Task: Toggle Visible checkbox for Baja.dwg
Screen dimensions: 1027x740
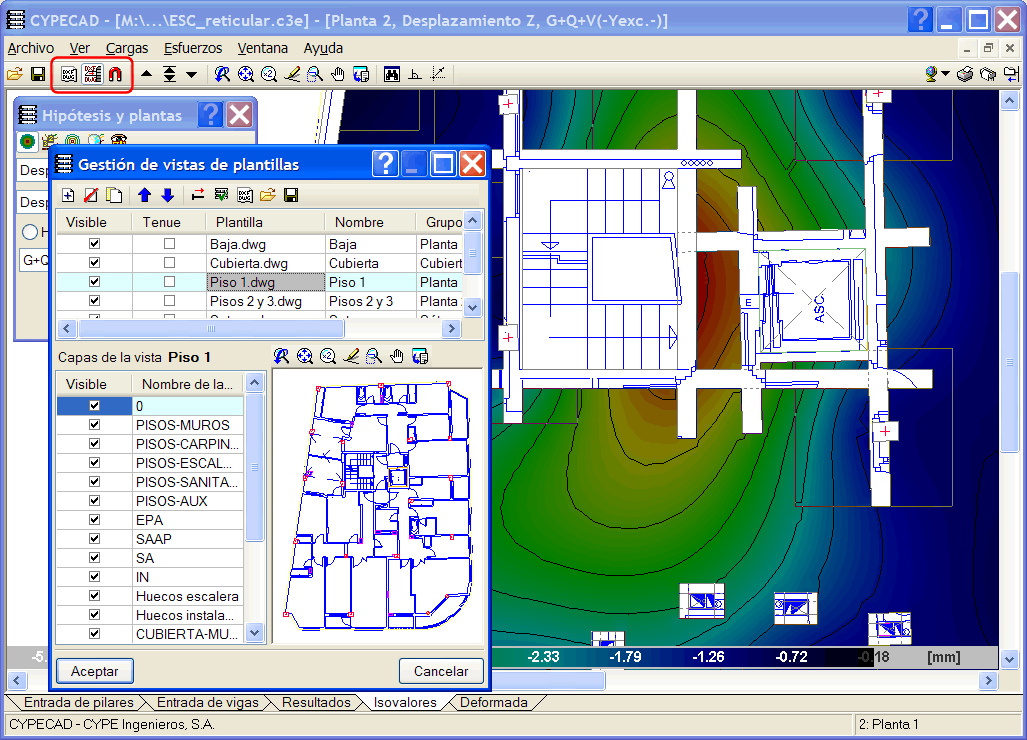Action: [94, 244]
